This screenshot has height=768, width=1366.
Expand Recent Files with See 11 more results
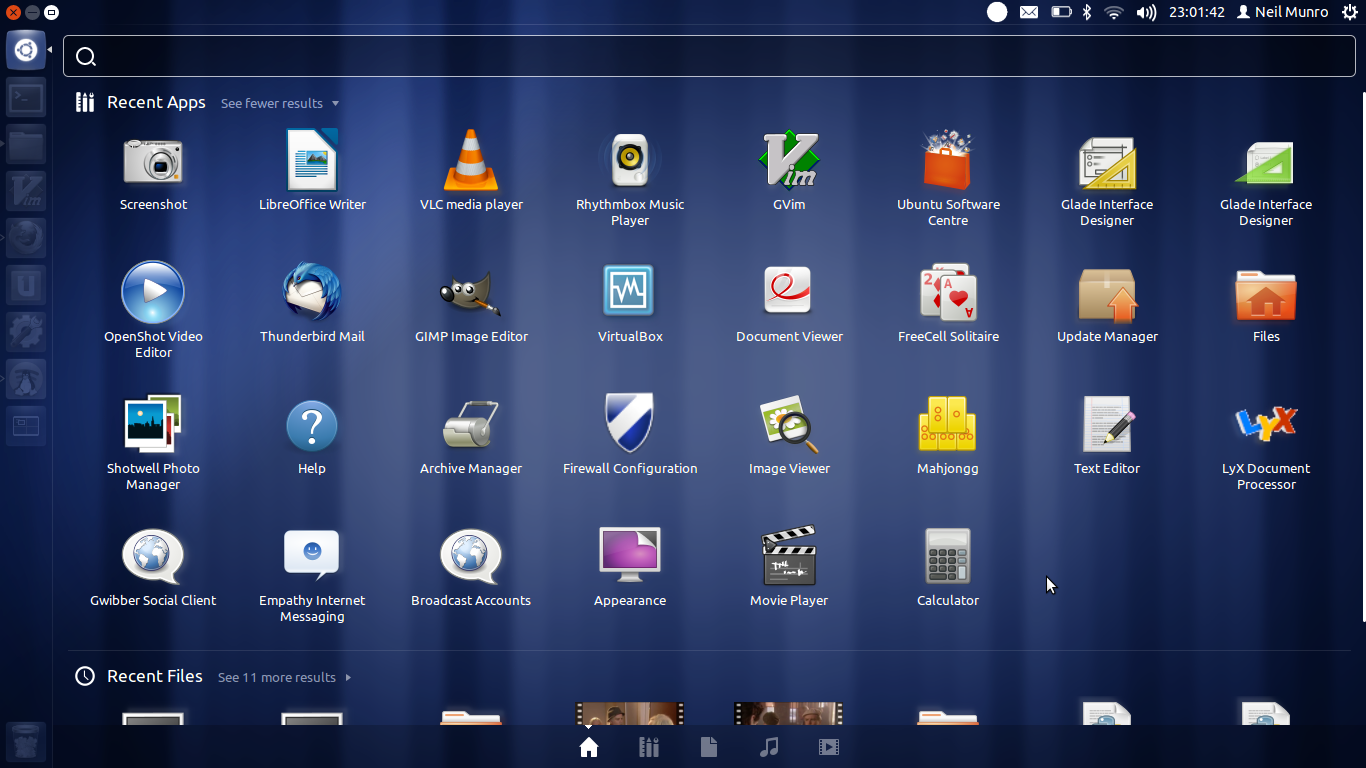[x=285, y=677]
